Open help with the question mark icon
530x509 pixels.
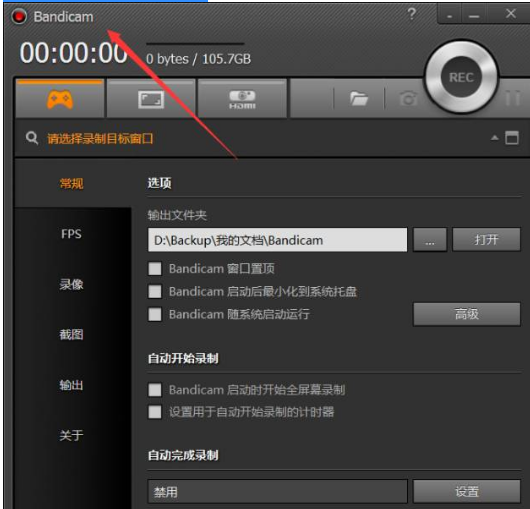[x=411, y=14]
